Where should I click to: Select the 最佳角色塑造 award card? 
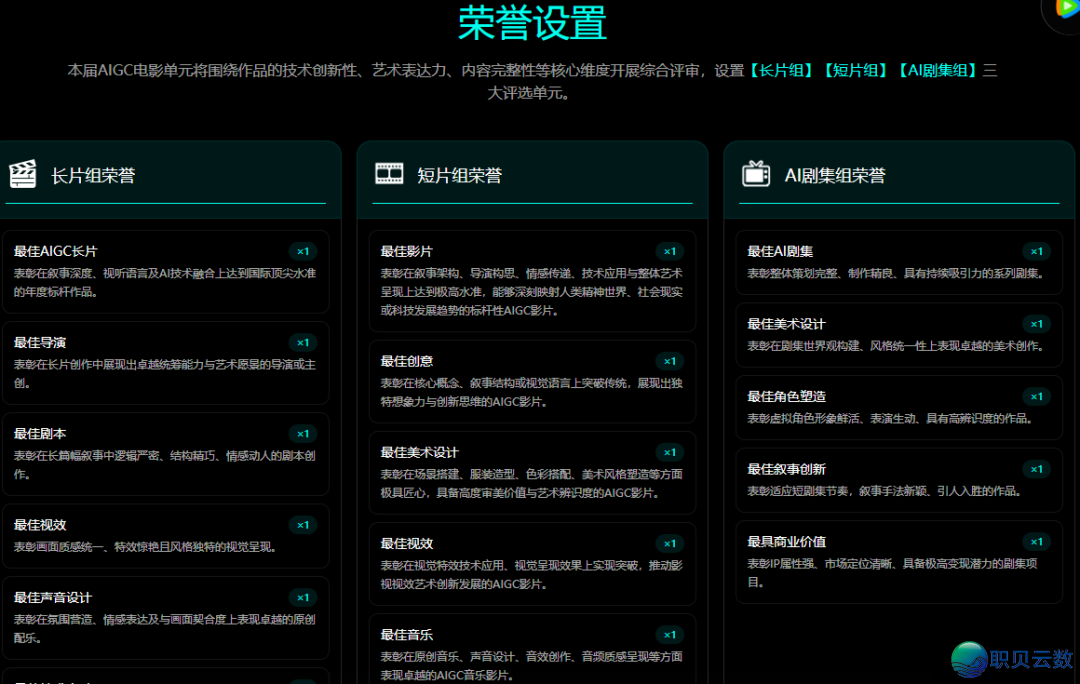898,408
